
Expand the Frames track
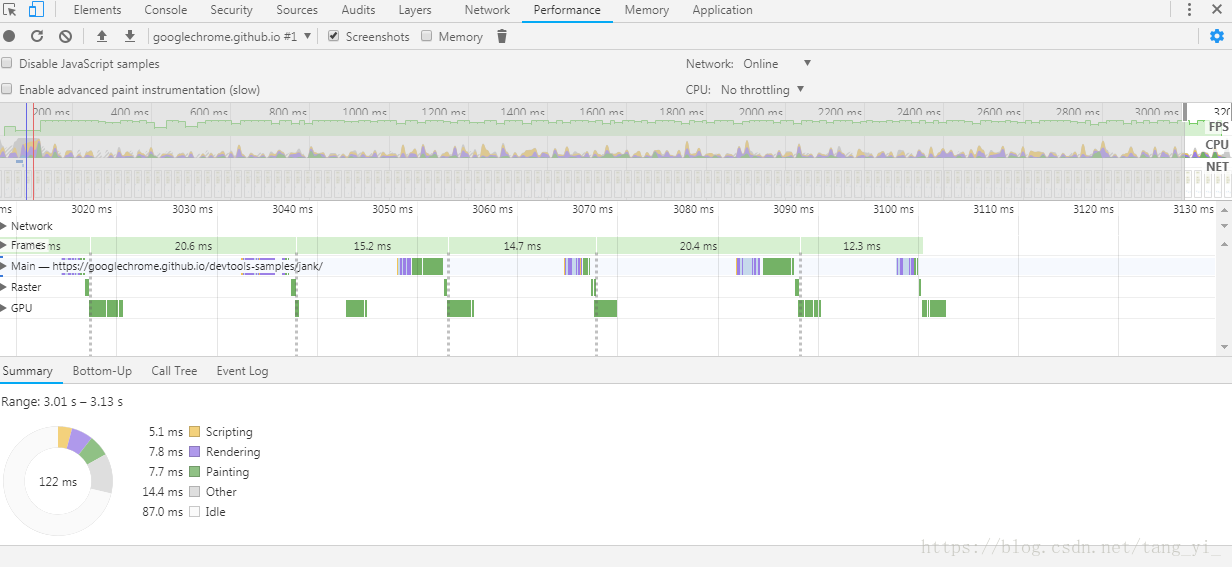[4, 245]
